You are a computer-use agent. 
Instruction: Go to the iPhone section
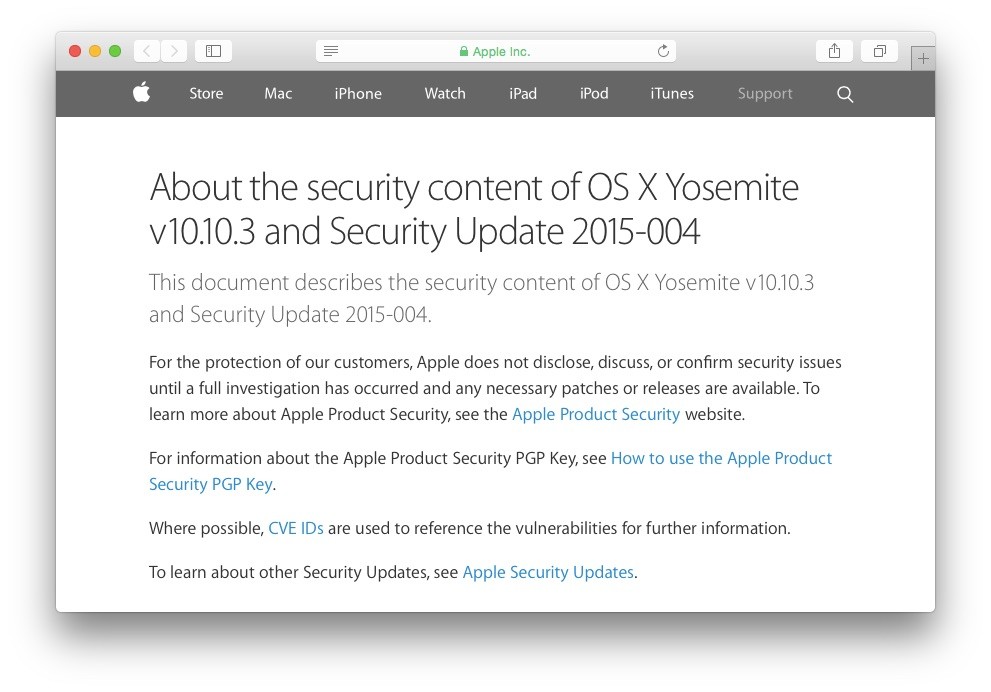point(358,94)
